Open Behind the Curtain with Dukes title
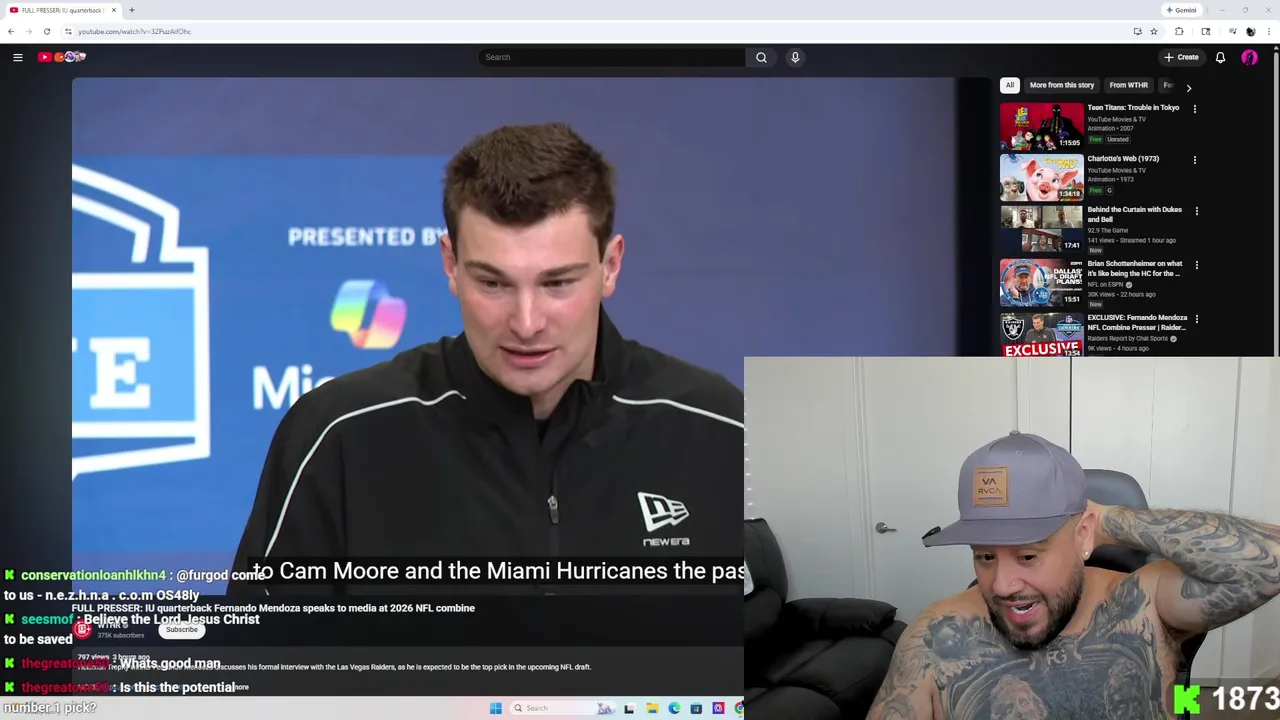 (1134, 214)
